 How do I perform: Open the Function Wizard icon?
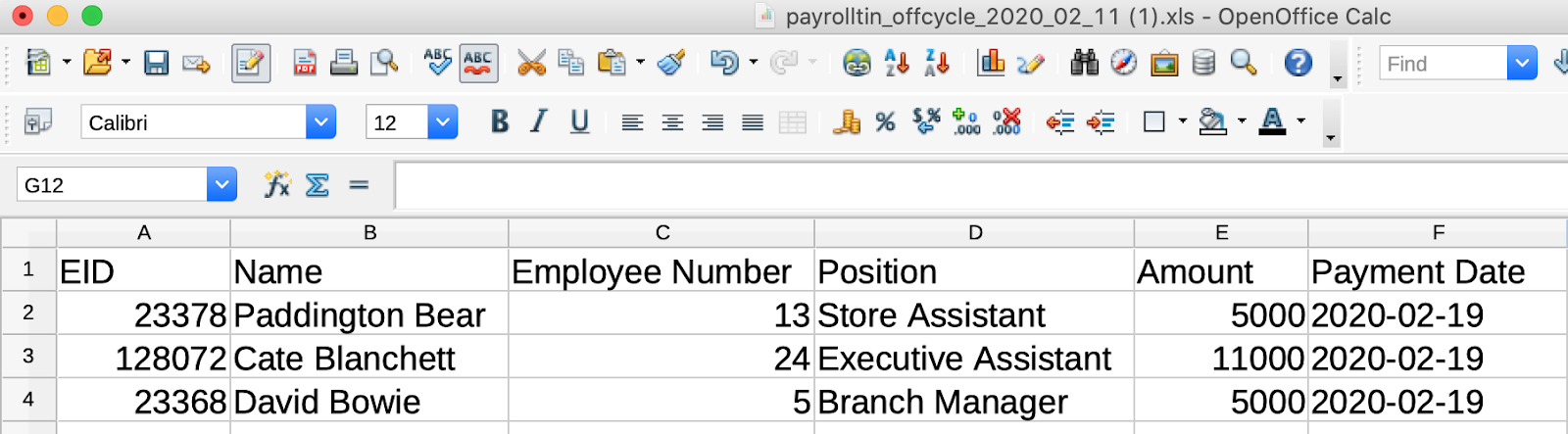277,184
